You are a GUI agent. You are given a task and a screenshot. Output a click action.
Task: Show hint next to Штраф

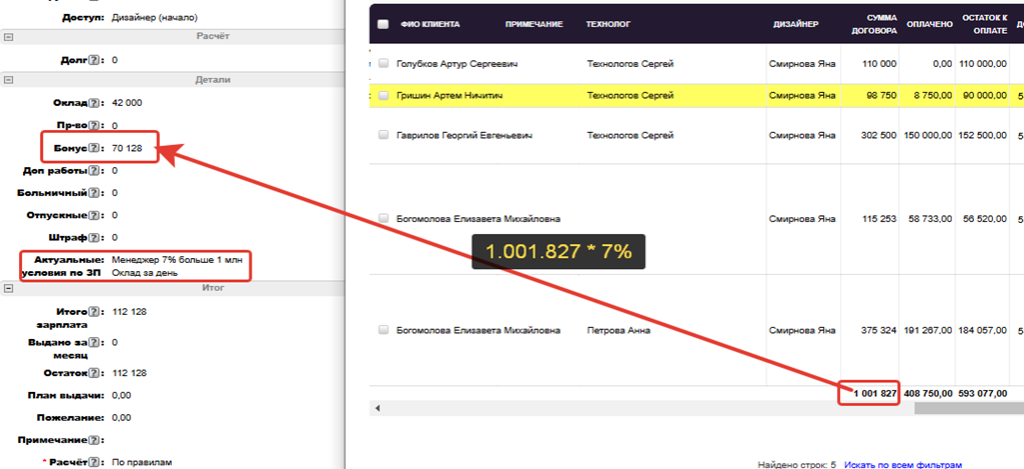tap(95, 238)
